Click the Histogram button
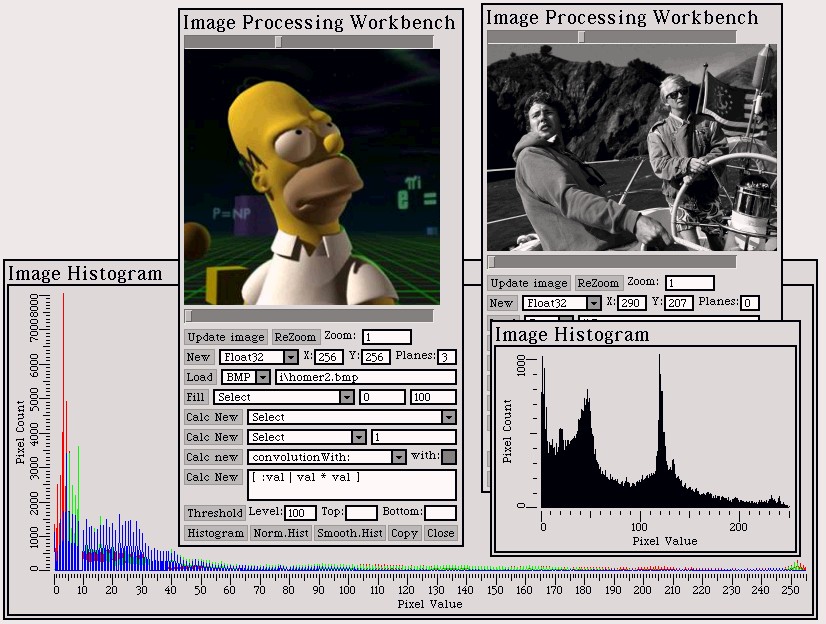826x624 pixels. coord(215,533)
